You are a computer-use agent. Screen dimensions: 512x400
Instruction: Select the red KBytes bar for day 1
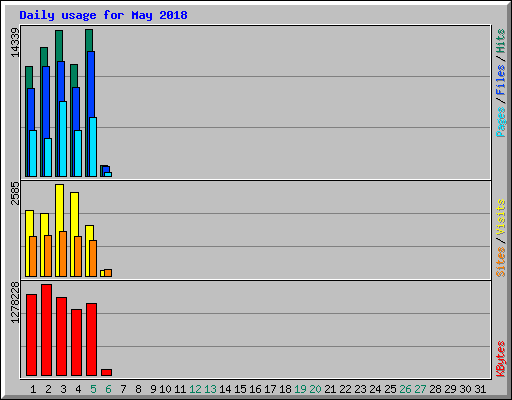point(31,335)
